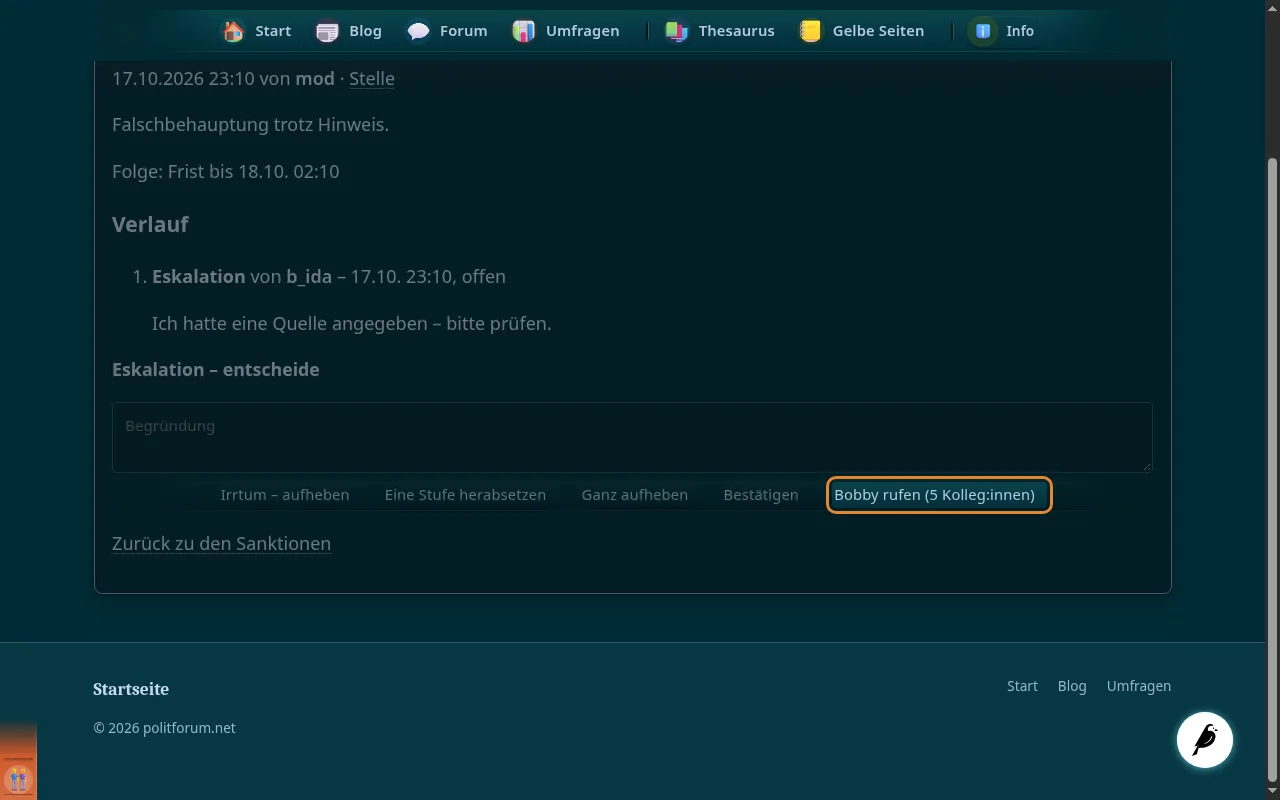Image resolution: width=1280 pixels, height=800 pixels.
Task: Click the Forum speech bubble icon
Action: click(x=419, y=31)
